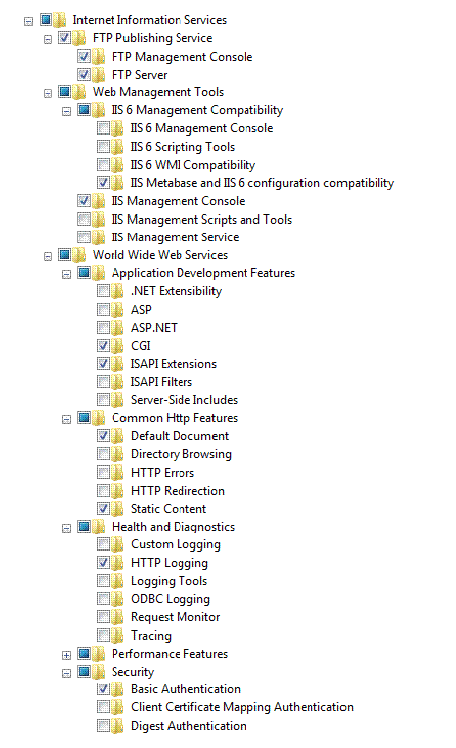Check the Request Monitor checkbox

click(x=103, y=616)
